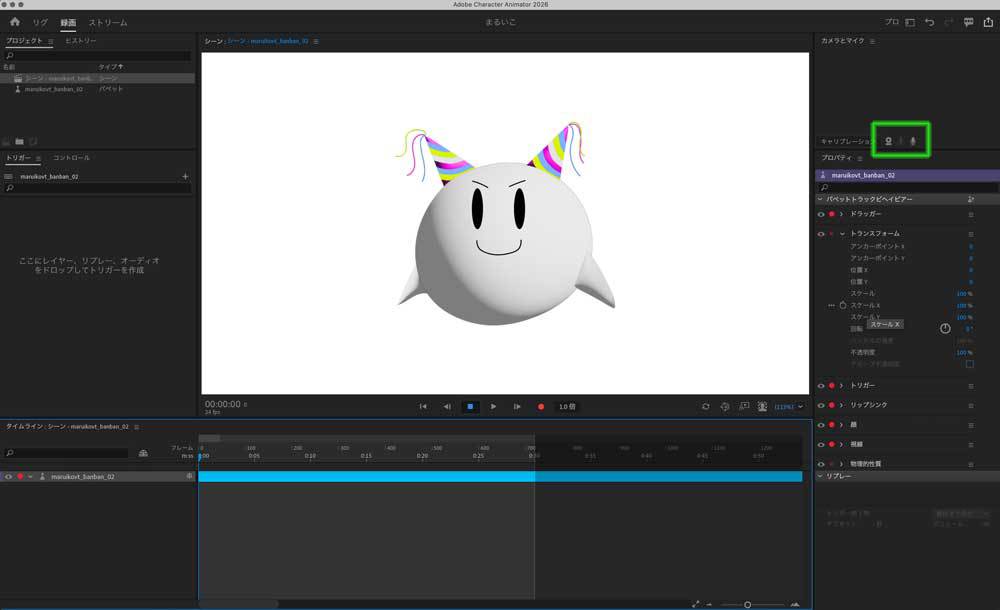The width and height of the screenshot is (1000, 610).
Task: Click the camera calibration icon
Action: click(x=888, y=140)
